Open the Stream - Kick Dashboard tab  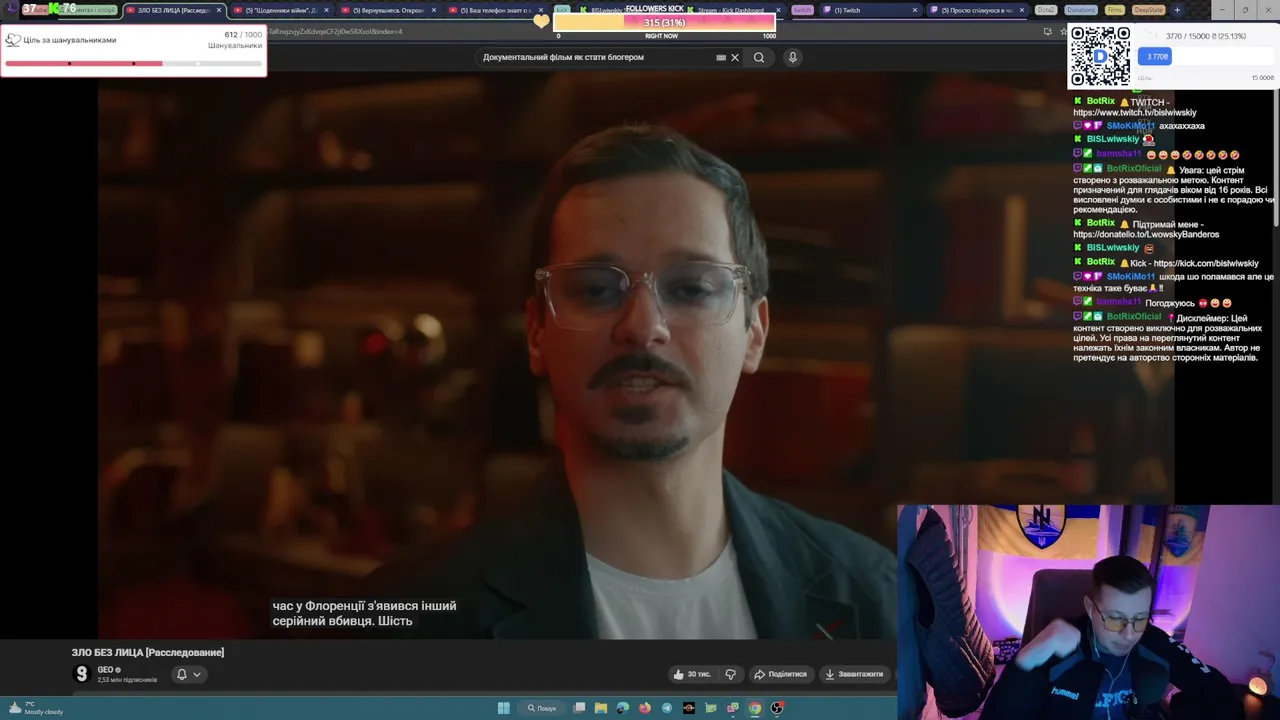click(730, 10)
